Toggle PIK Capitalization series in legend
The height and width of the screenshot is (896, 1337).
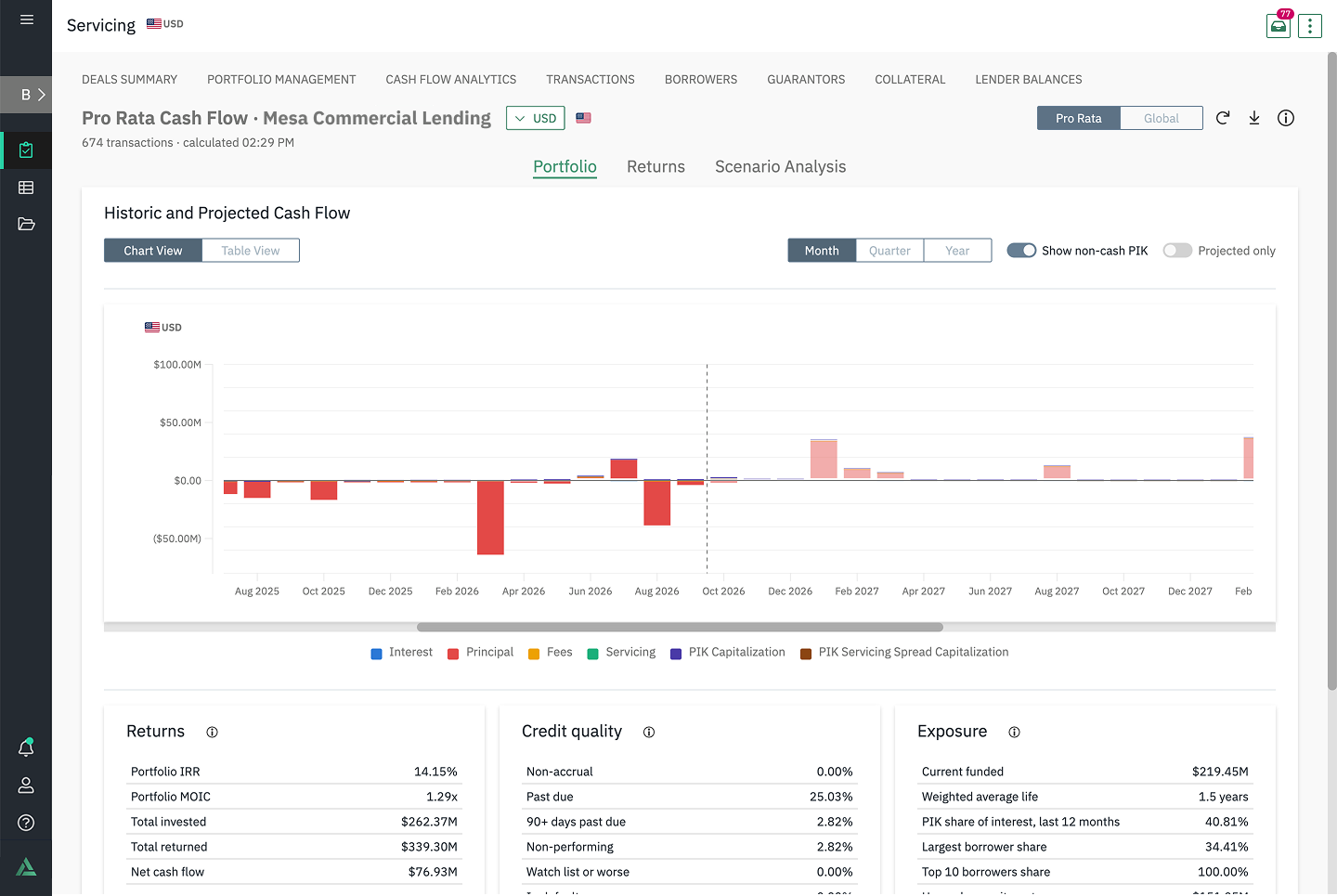click(728, 653)
